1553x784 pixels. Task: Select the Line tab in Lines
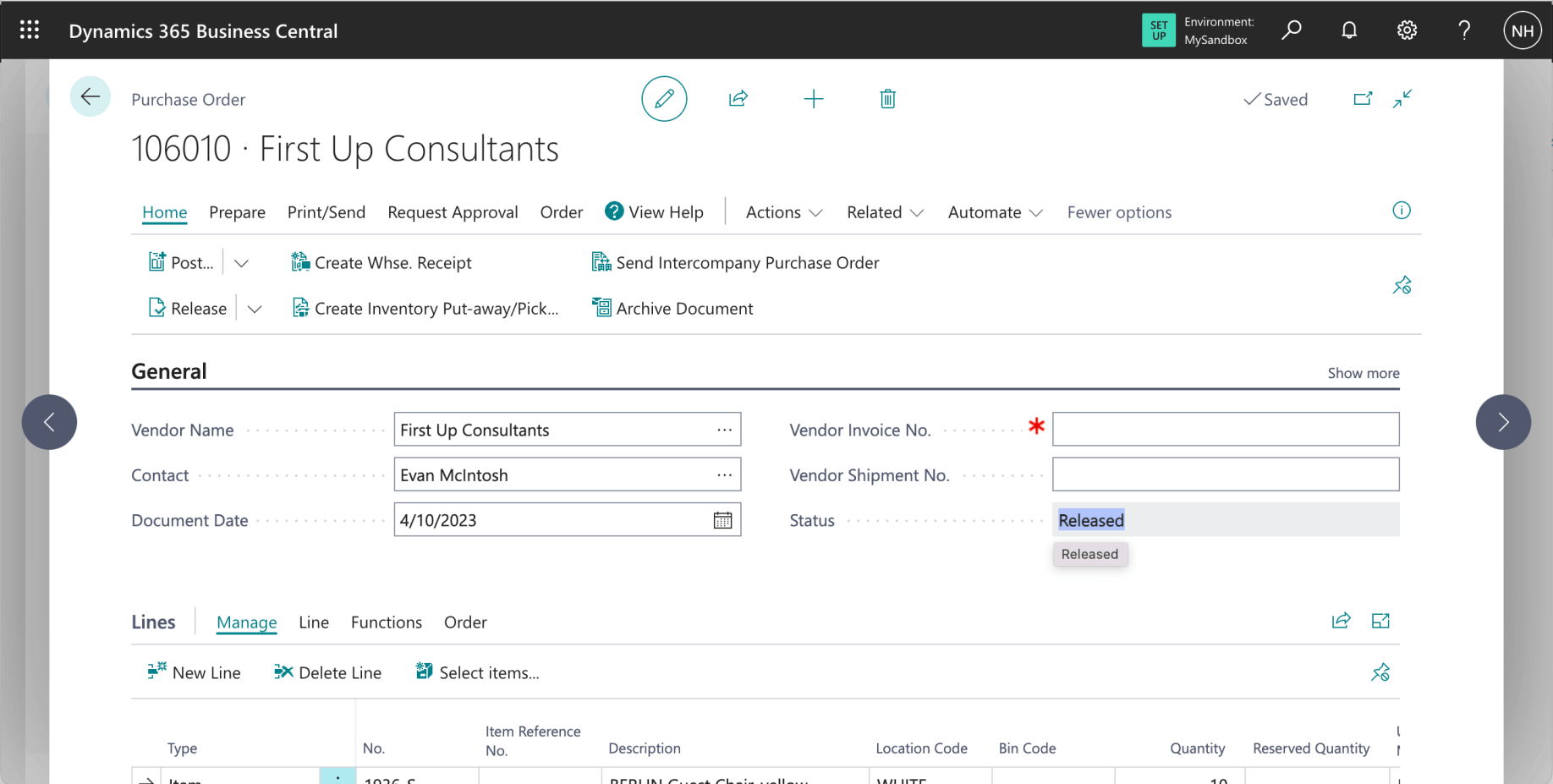(314, 622)
